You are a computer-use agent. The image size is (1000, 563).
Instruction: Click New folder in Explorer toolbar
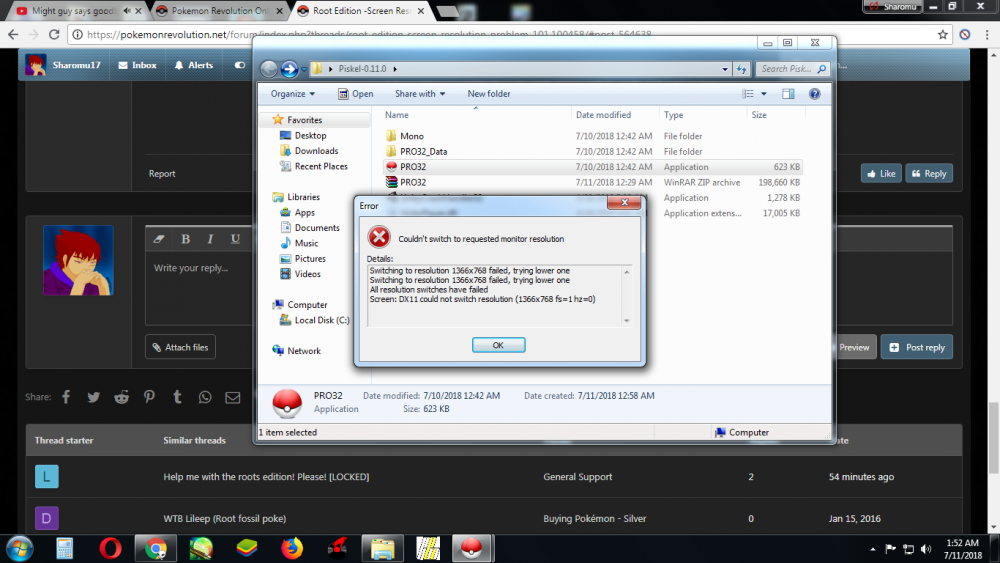489,94
